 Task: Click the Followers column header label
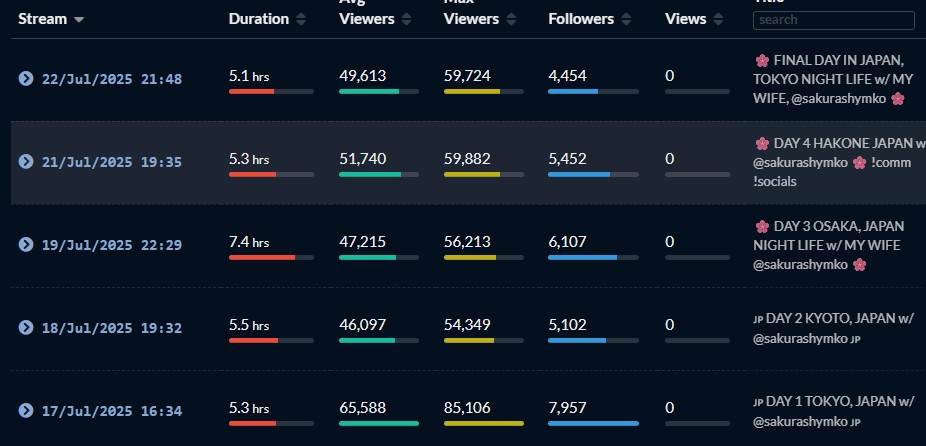581,19
